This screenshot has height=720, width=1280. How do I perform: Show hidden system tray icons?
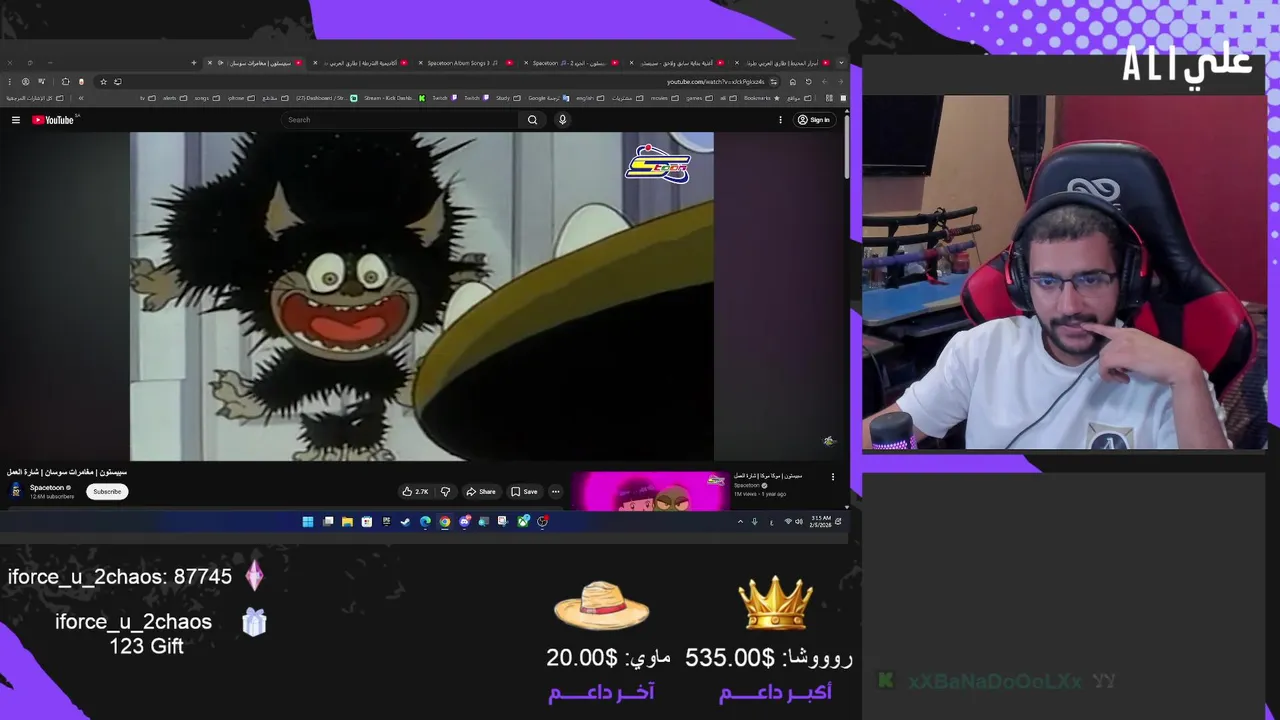coord(740,521)
